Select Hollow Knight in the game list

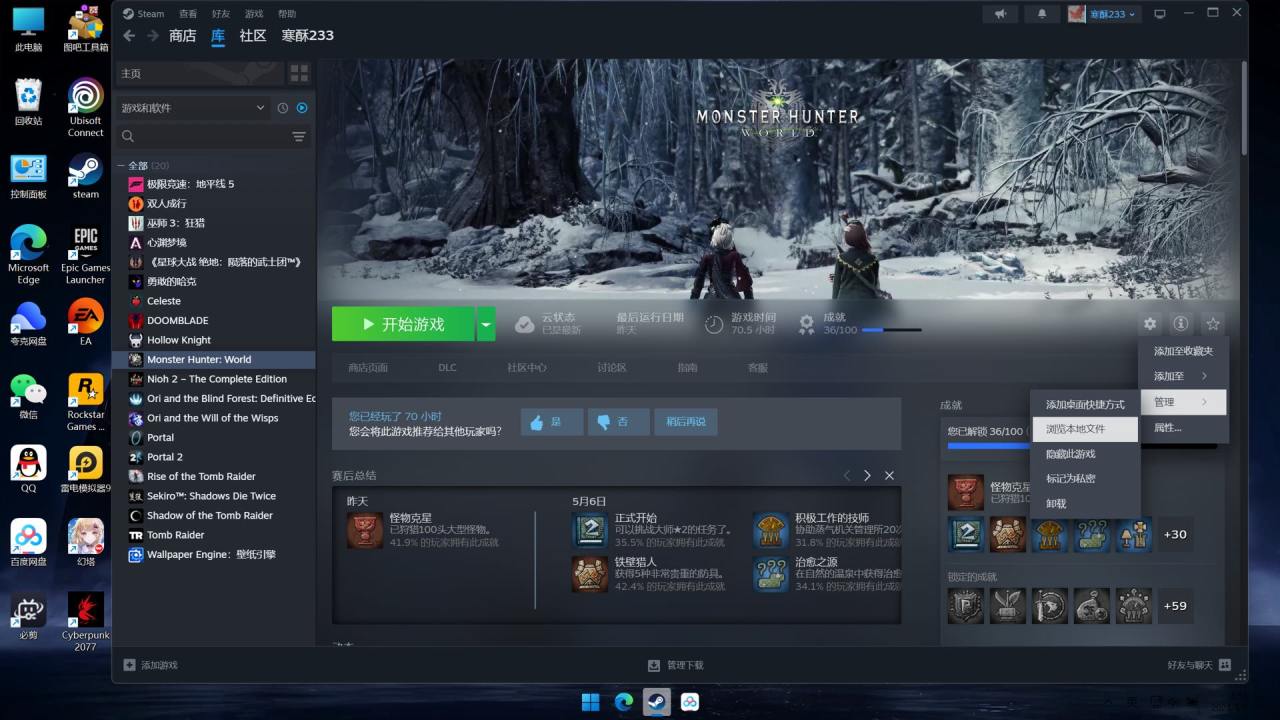point(215,340)
